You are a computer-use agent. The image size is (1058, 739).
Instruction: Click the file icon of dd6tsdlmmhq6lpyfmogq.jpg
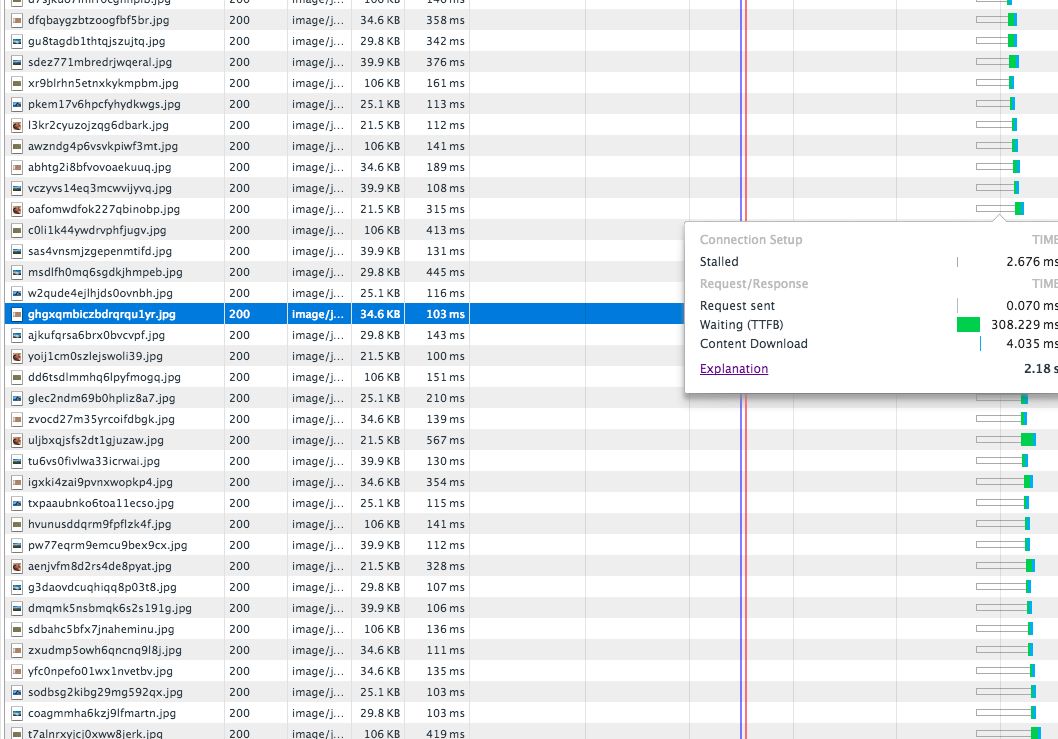[17, 377]
